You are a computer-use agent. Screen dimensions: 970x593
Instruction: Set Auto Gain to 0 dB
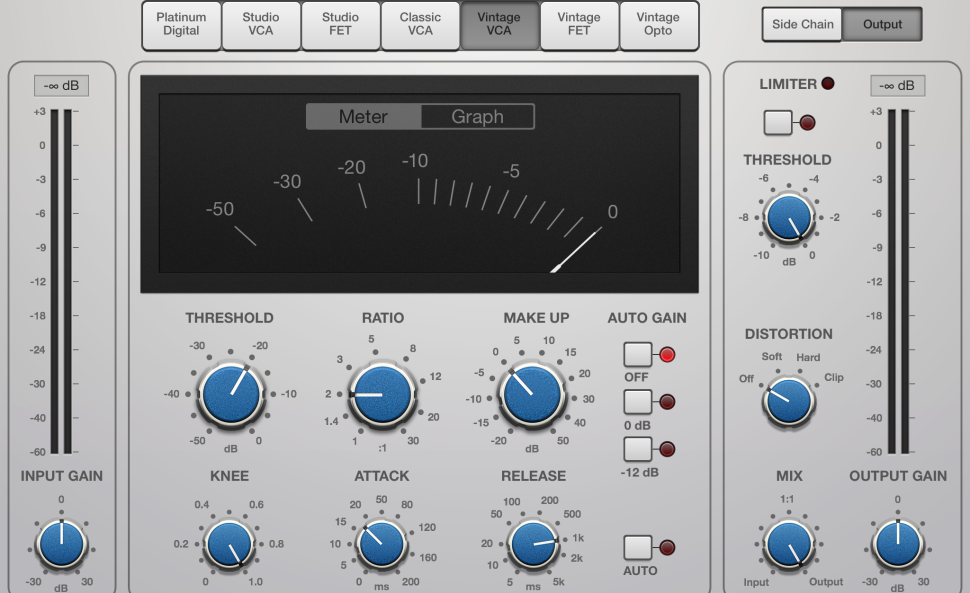(x=638, y=402)
